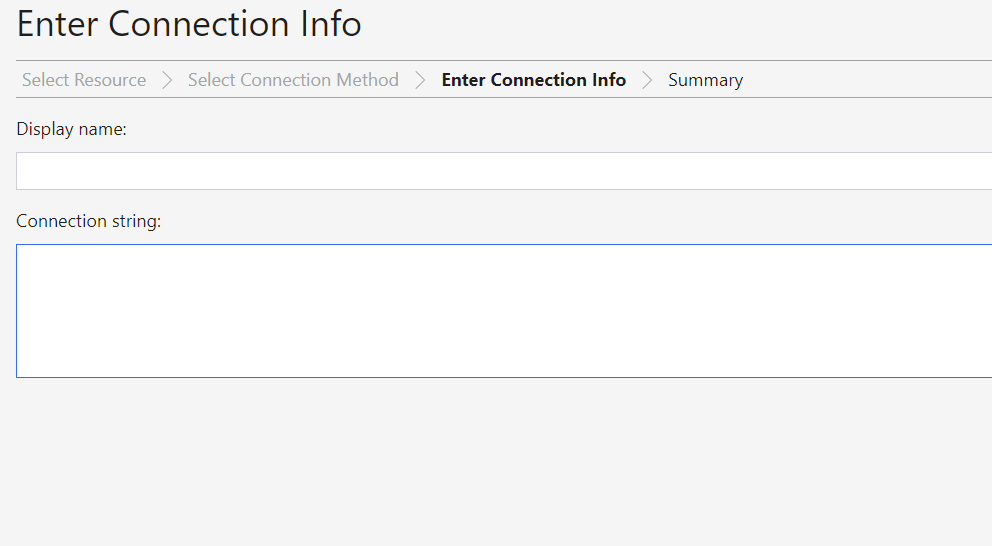Click the Display name label
The image size is (992, 546).
pyautogui.click(x=71, y=129)
